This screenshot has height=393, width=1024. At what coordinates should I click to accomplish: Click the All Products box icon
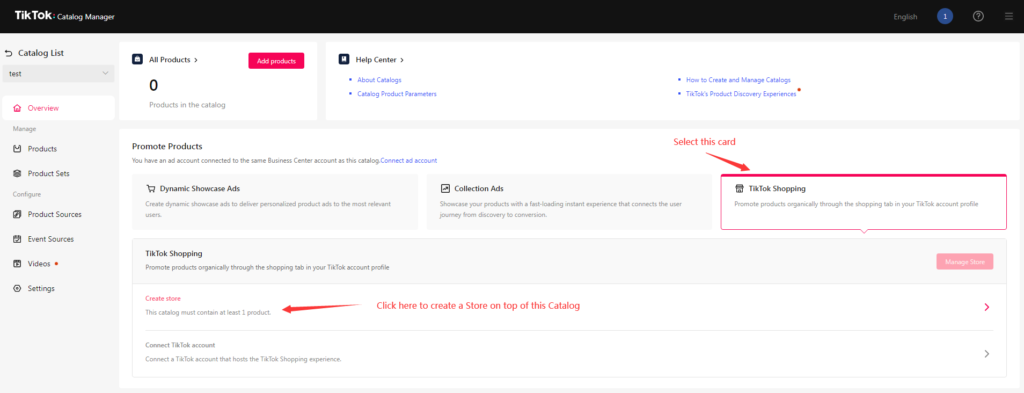tap(137, 59)
